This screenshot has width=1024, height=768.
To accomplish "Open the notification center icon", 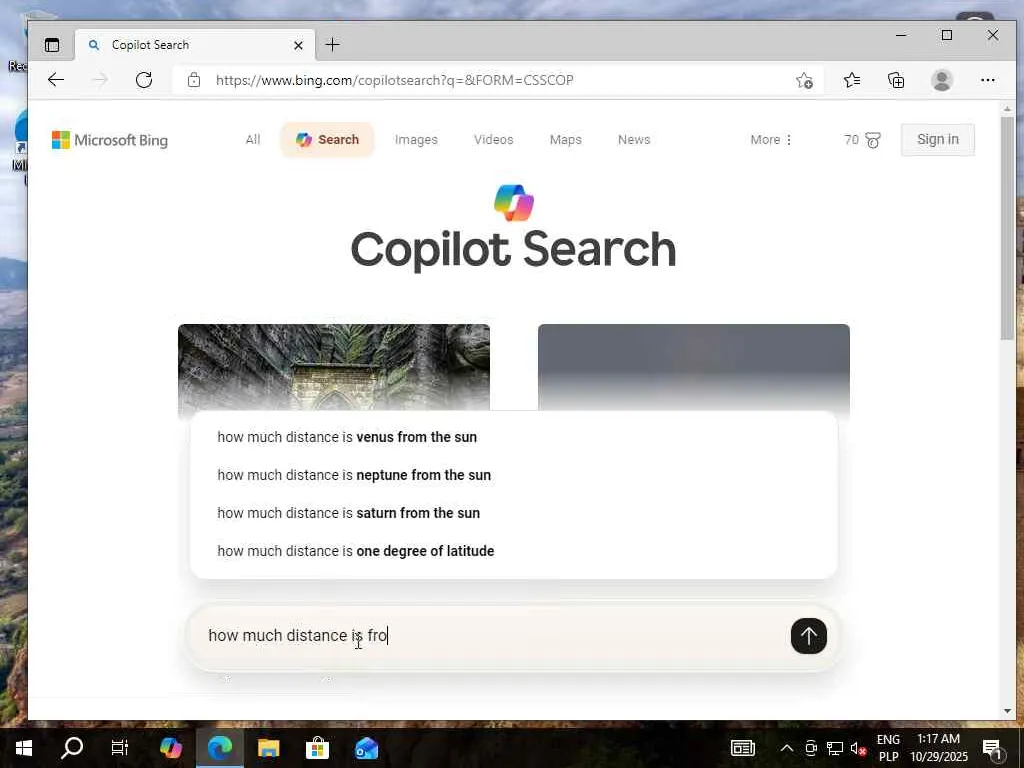I will (x=992, y=748).
